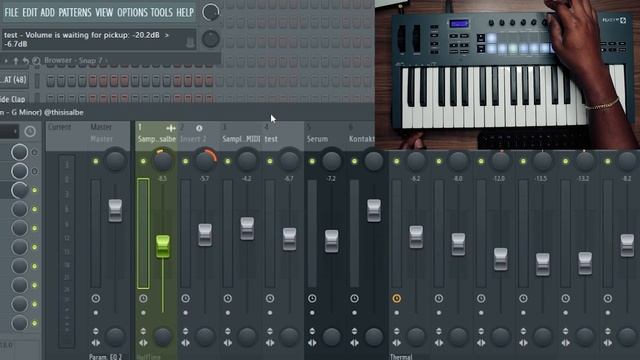Click the latency clock icon on -13.5 track
640x360 pixels.
(x=523, y=298)
